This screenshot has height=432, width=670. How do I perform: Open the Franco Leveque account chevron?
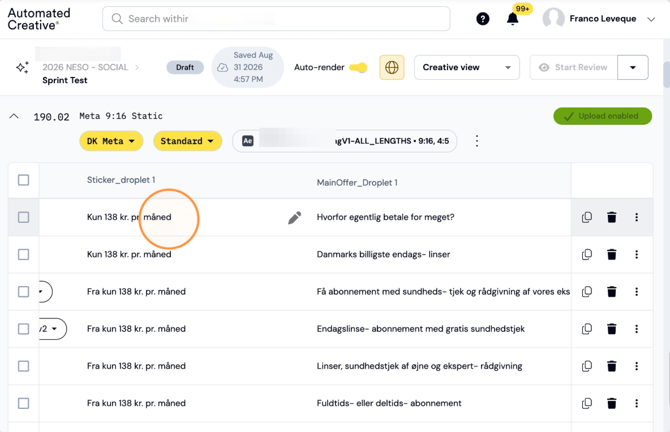point(651,19)
